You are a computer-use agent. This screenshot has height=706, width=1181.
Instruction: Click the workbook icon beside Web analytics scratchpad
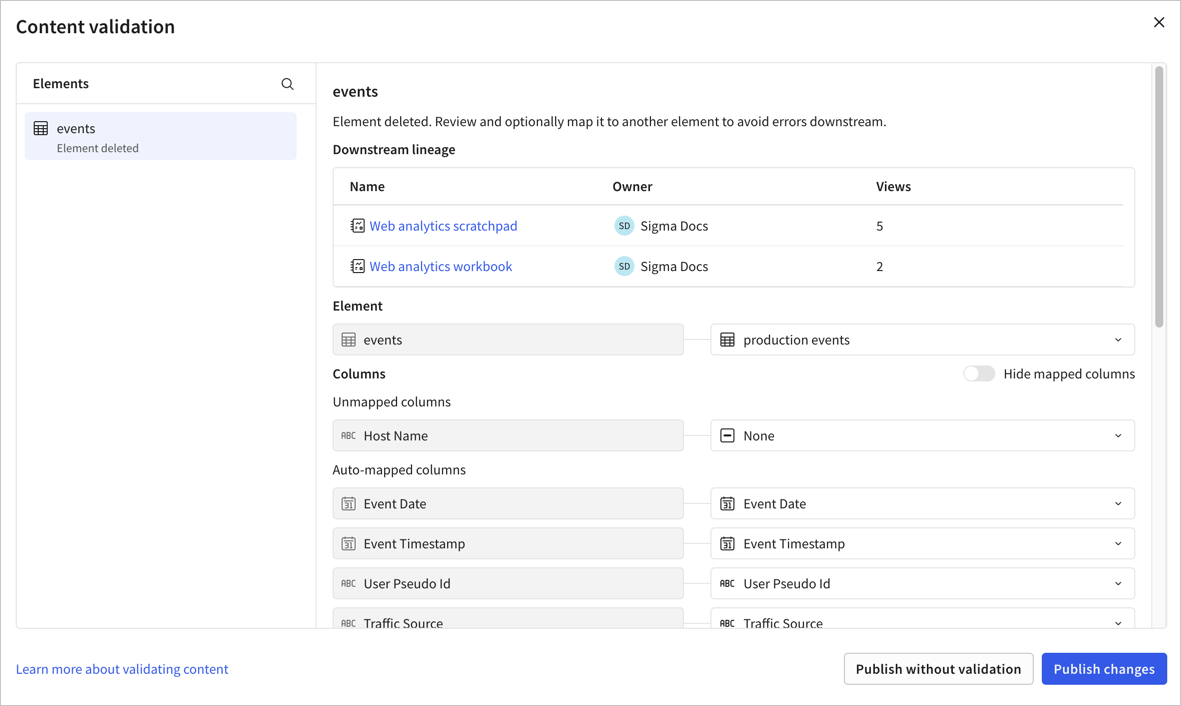[x=357, y=225]
